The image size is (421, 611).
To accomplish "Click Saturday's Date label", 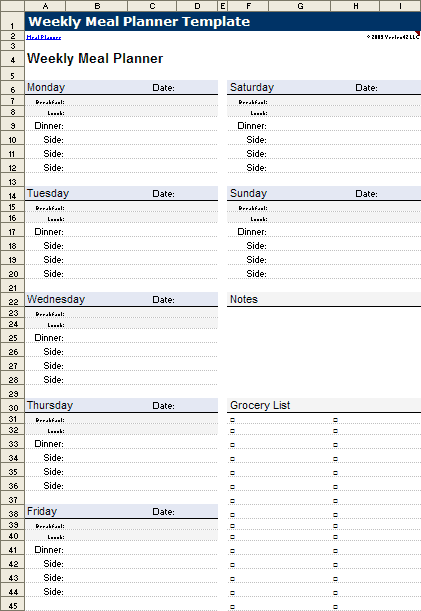I will tap(366, 88).
